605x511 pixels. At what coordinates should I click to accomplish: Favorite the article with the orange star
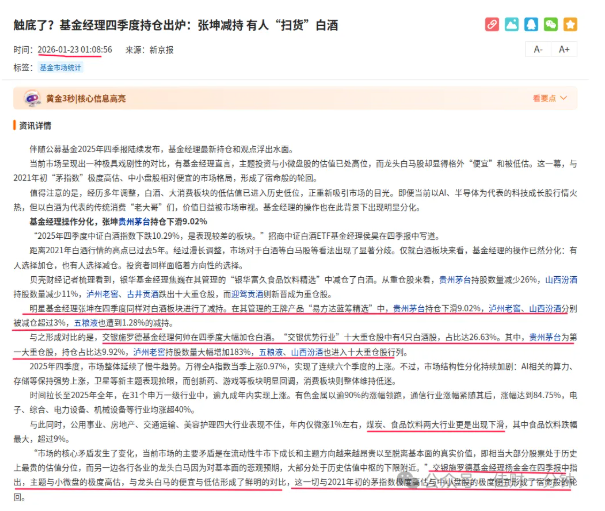click(570, 24)
